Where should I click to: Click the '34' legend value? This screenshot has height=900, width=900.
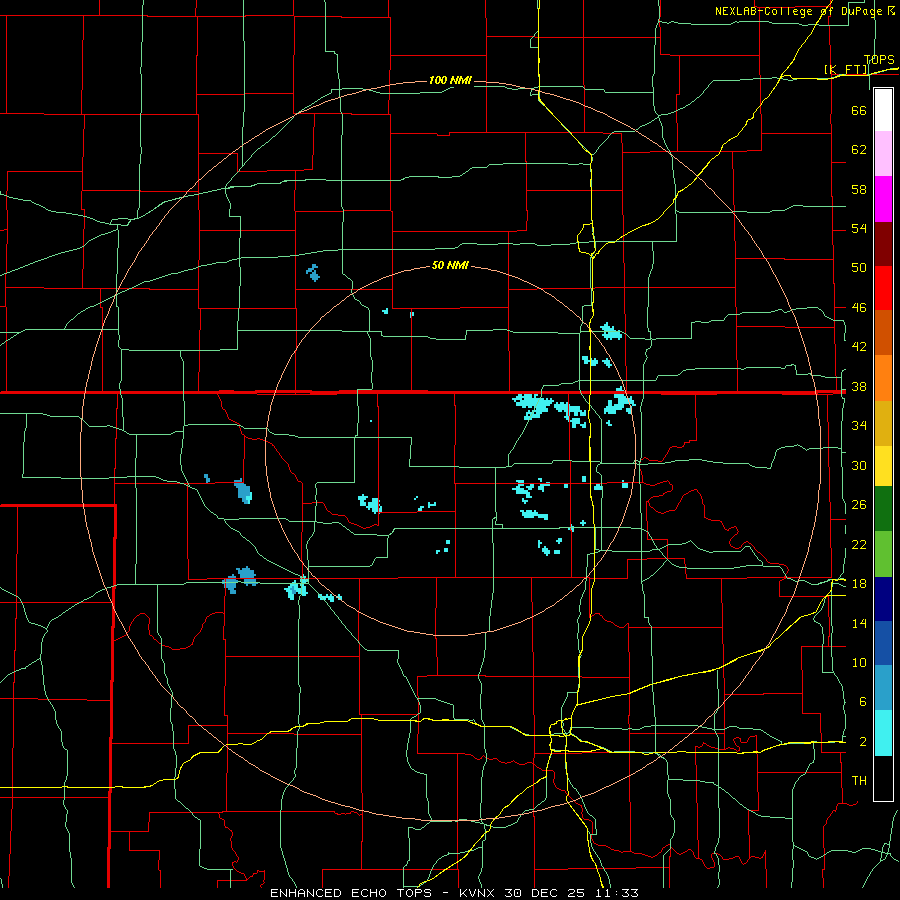(859, 426)
